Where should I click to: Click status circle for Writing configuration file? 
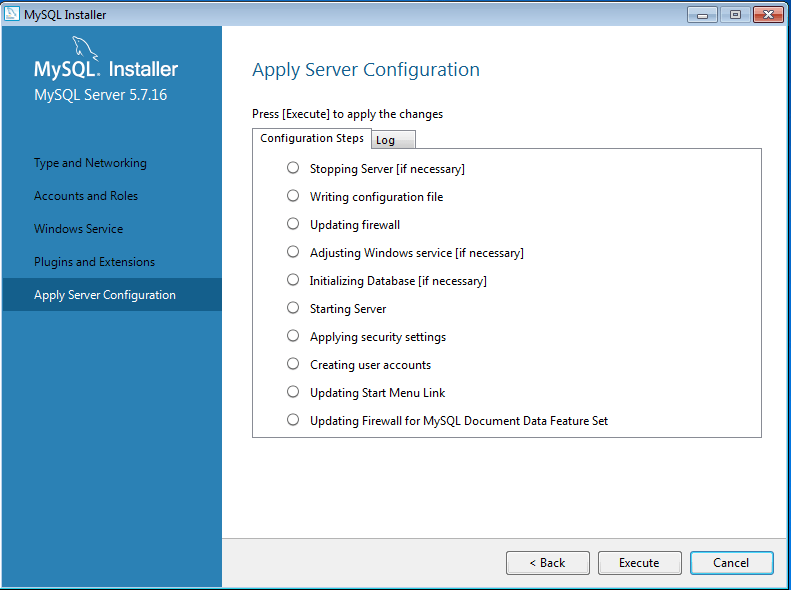coord(293,195)
